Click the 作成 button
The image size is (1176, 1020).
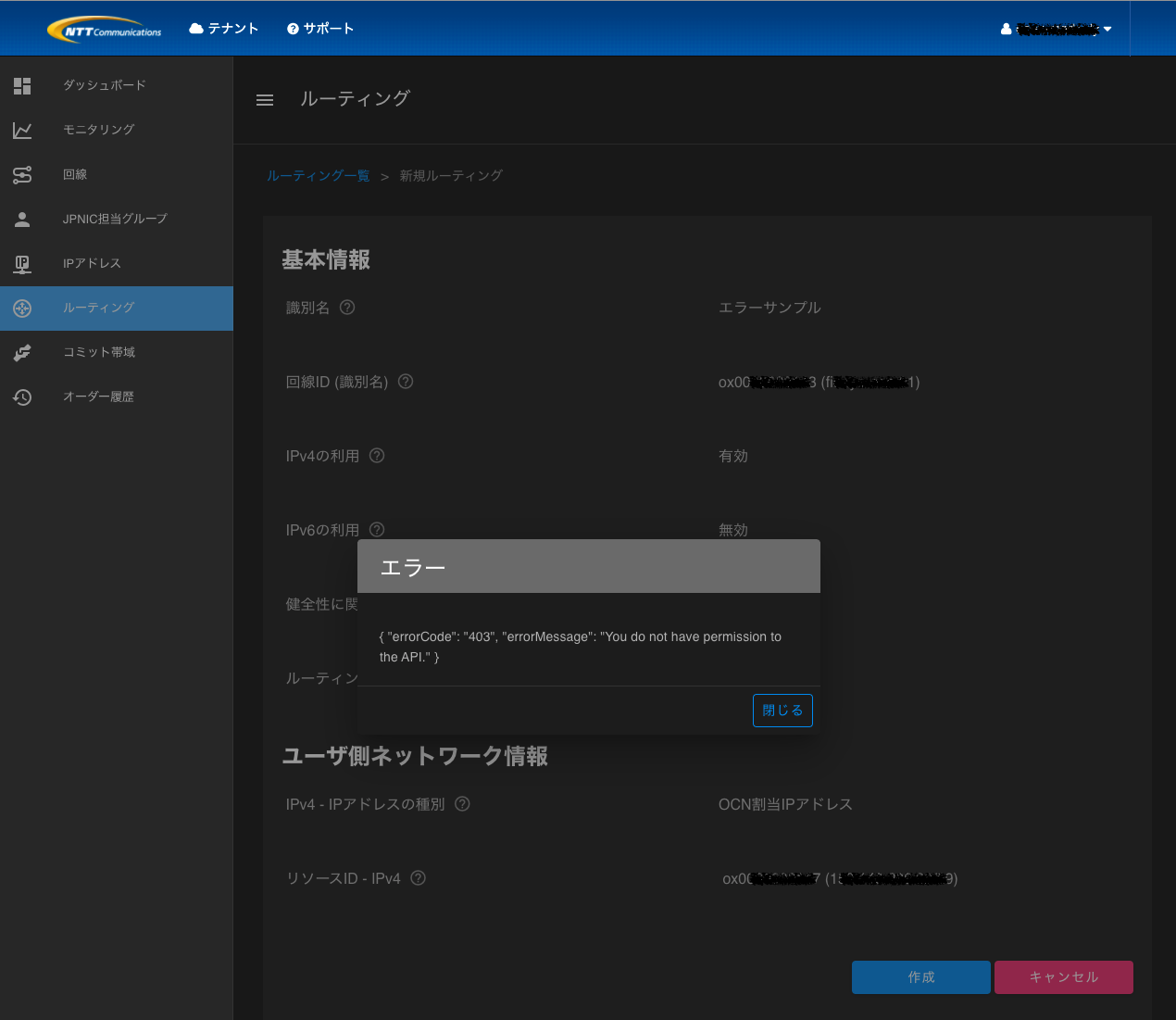[920, 976]
